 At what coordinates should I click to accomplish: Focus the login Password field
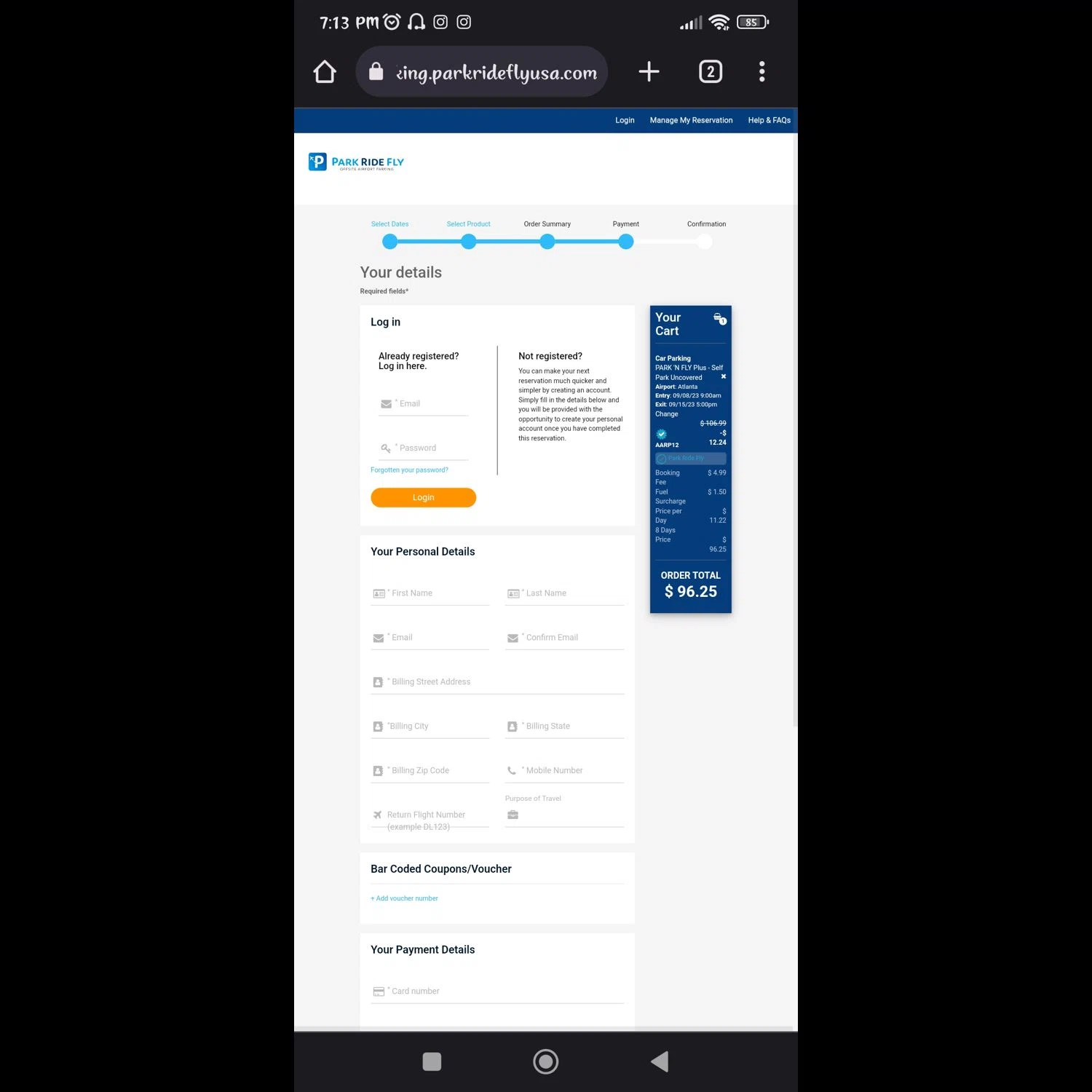423,448
